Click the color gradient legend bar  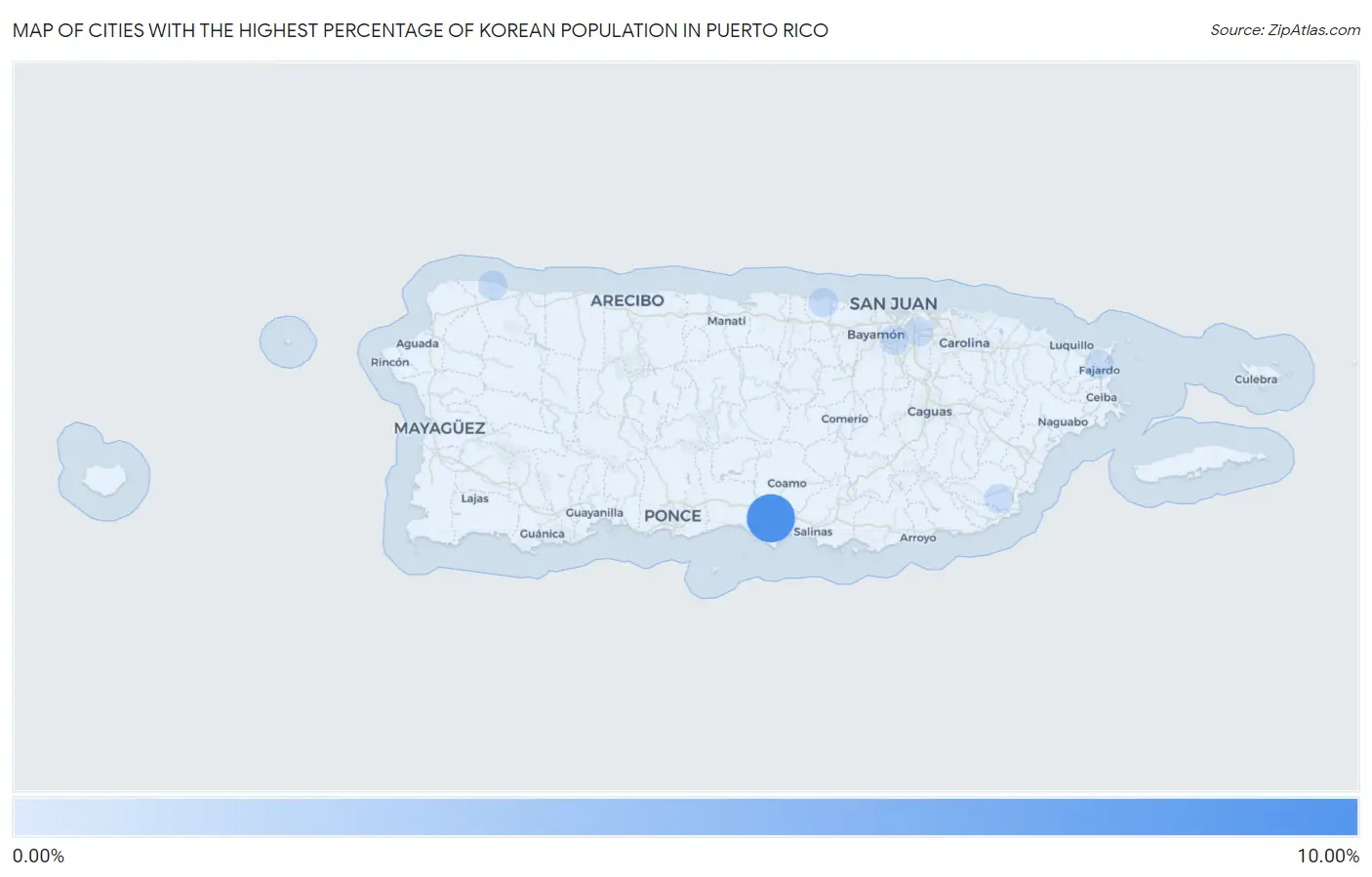686,817
